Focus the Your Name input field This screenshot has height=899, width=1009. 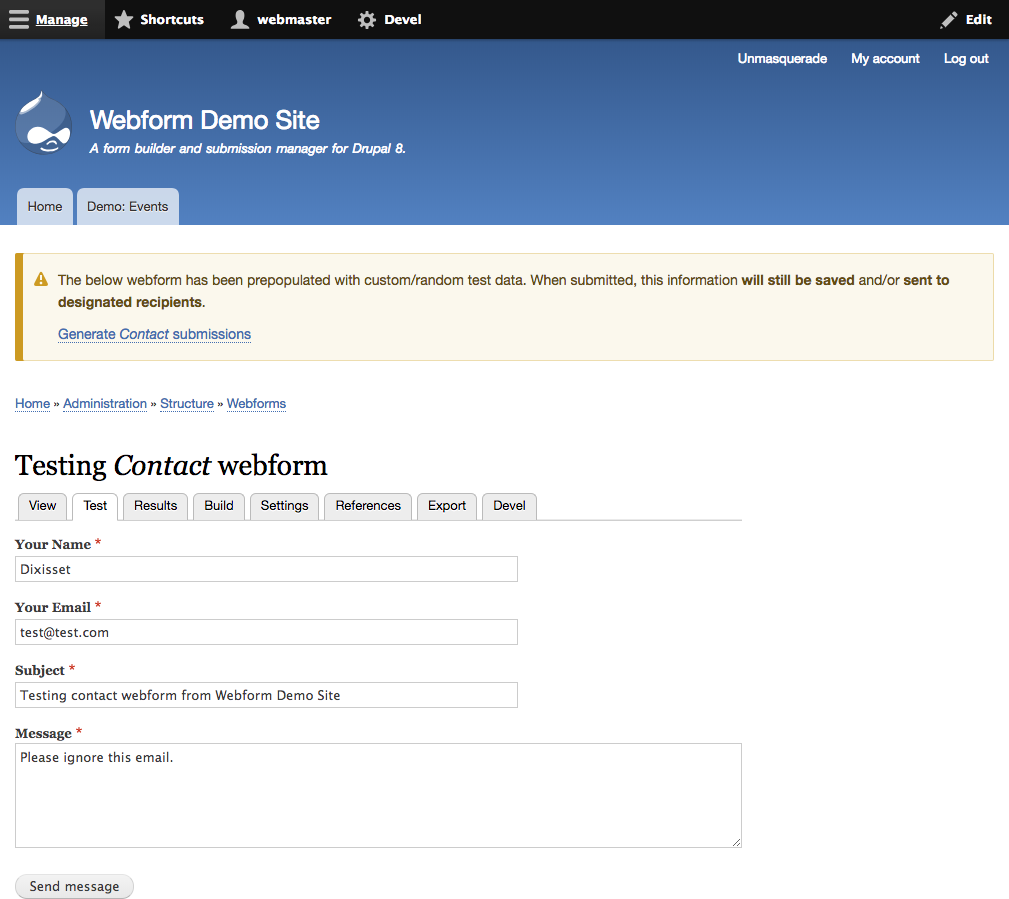[266, 569]
